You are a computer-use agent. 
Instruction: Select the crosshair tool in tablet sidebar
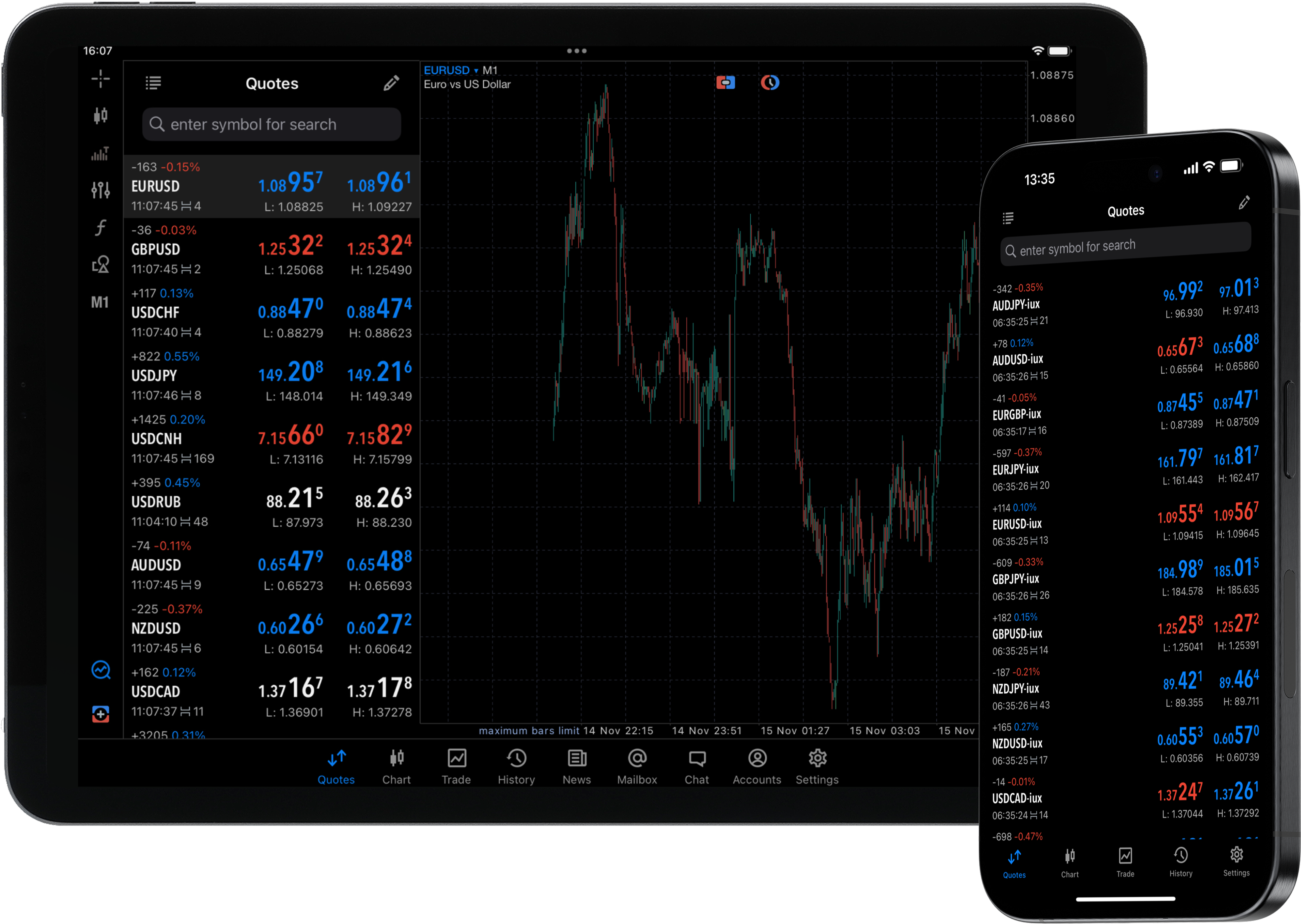[101, 79]
